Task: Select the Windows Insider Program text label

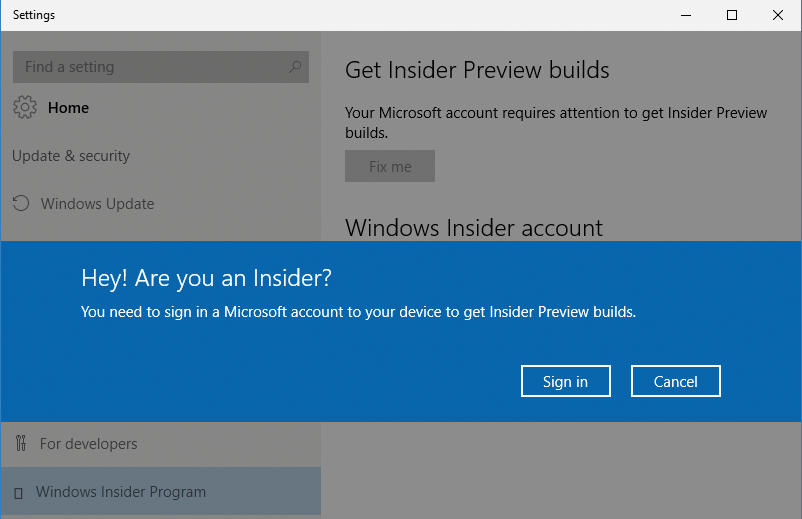Action: click(x=121, y=491)
